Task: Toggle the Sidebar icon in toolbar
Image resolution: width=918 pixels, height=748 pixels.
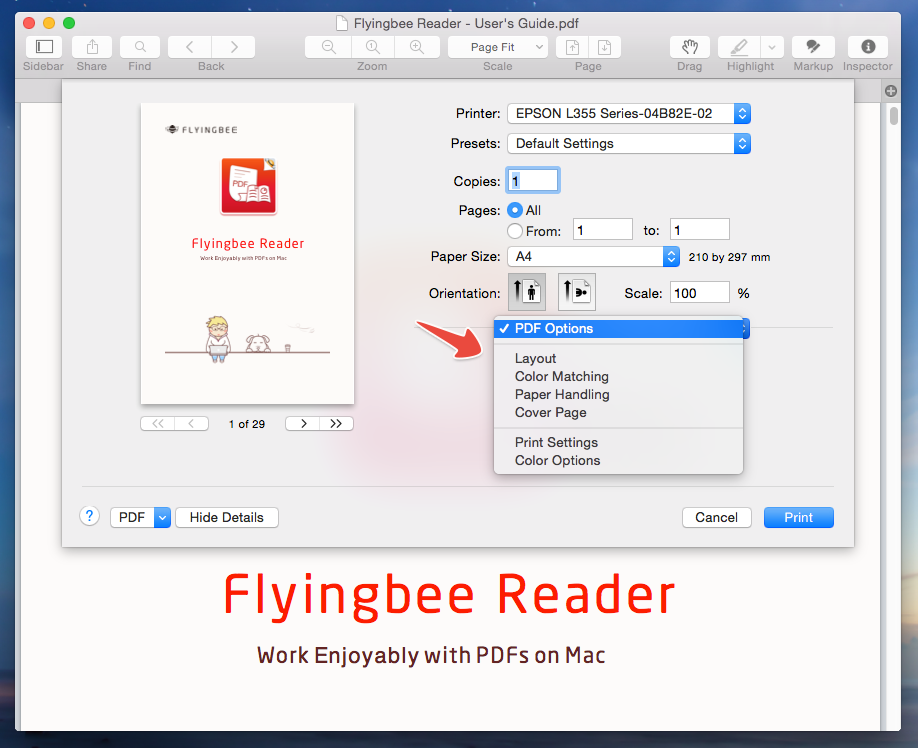Action: (44, 47)
